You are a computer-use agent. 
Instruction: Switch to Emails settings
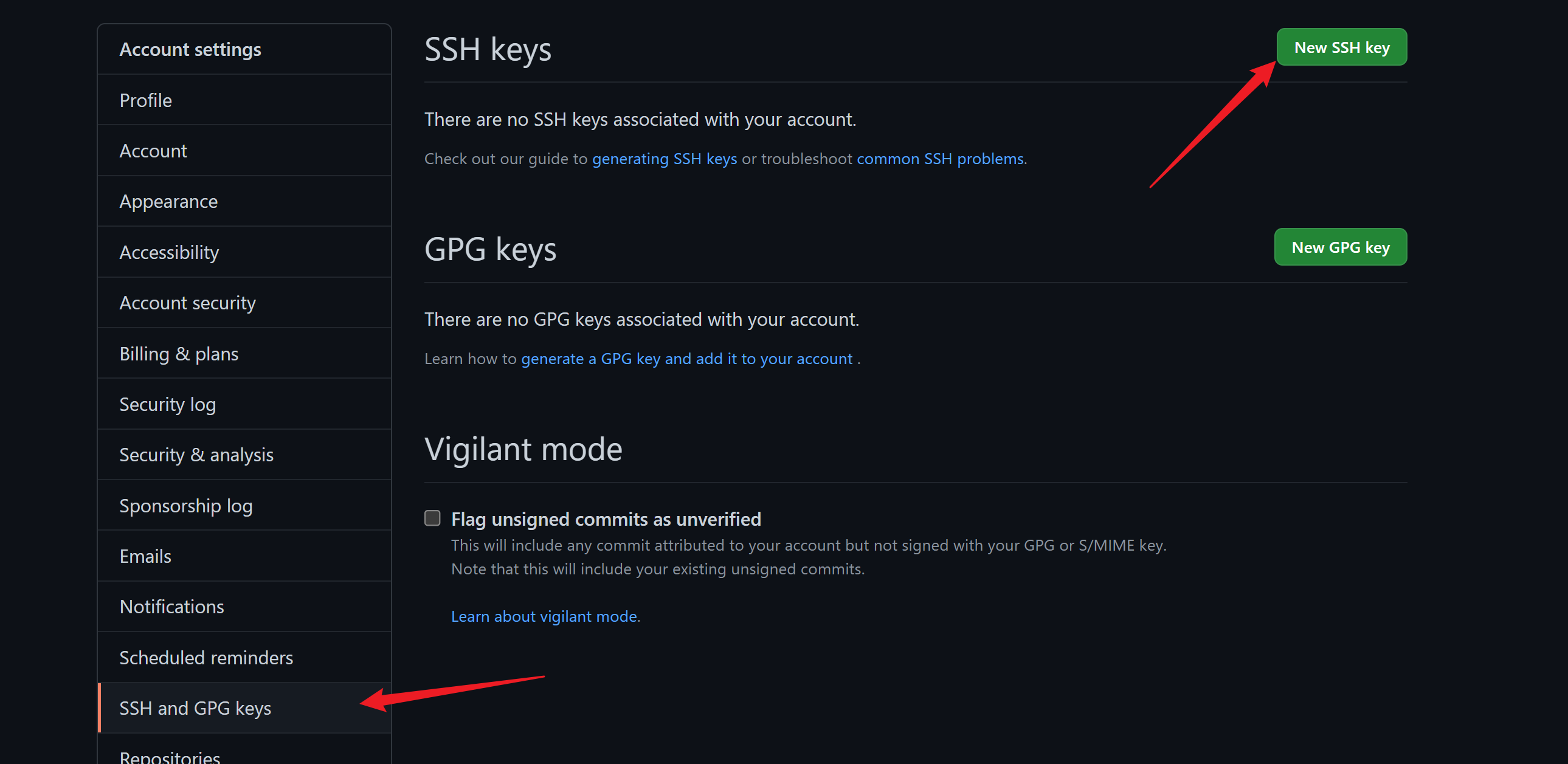[x=145, y=557]
